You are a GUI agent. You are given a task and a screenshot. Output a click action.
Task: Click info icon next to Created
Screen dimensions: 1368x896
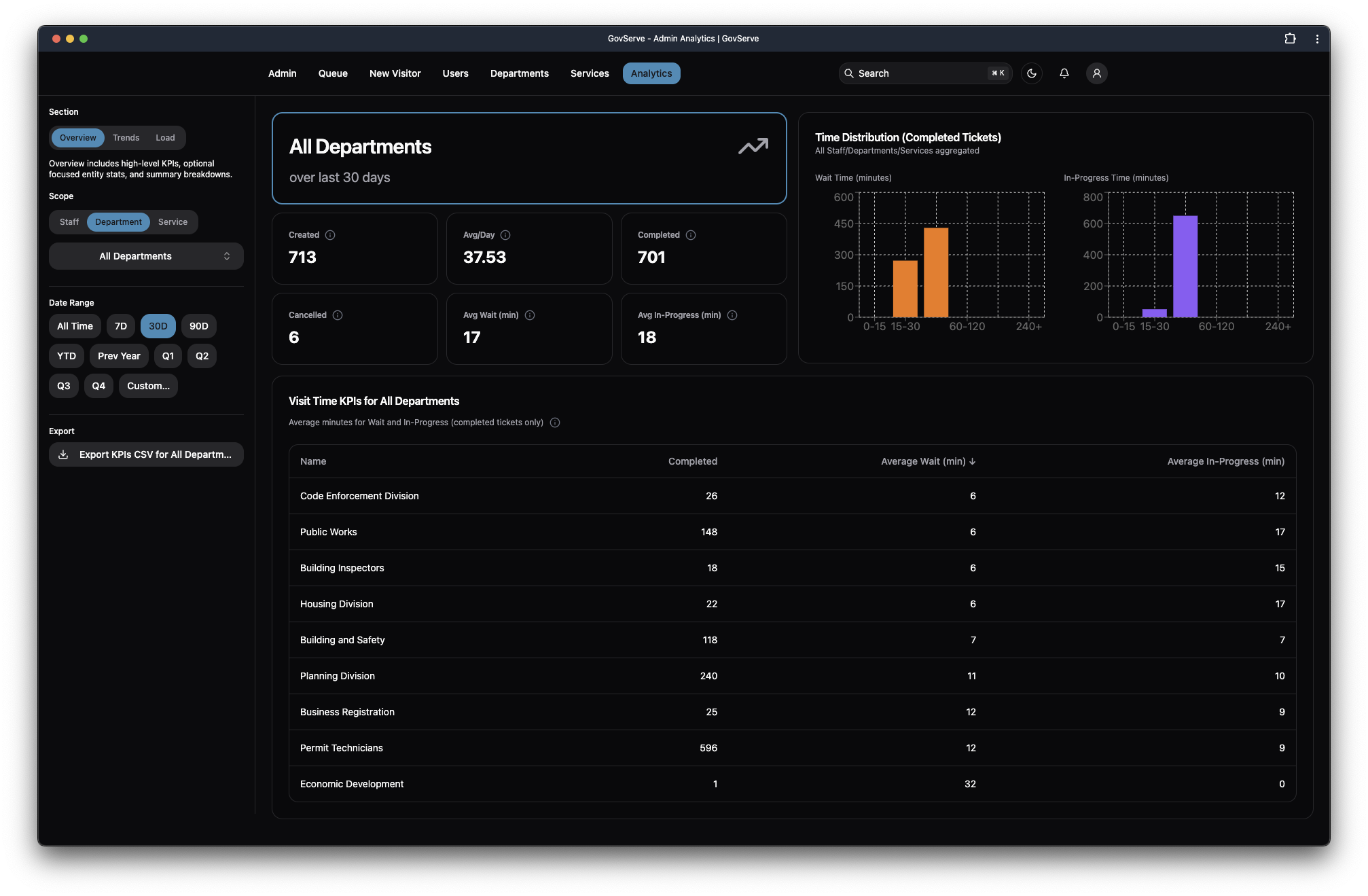(x=330, y=235)
